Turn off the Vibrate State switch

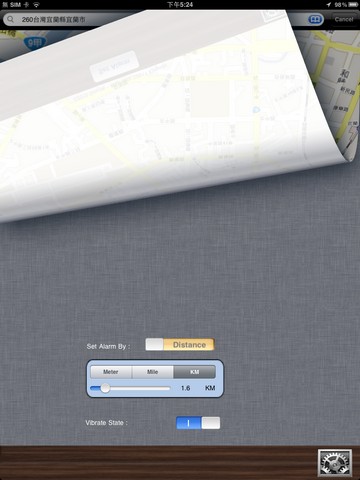pos(198,423)
